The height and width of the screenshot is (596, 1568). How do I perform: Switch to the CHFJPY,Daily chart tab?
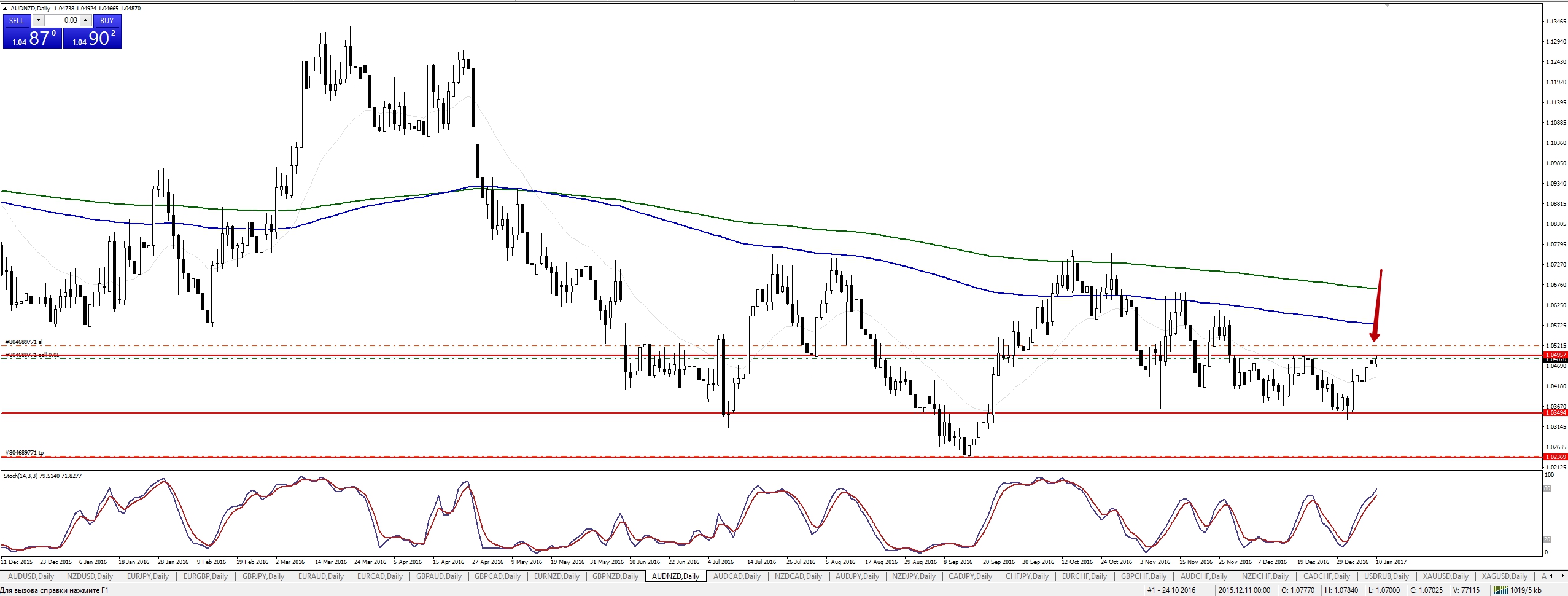(1027, 576)
